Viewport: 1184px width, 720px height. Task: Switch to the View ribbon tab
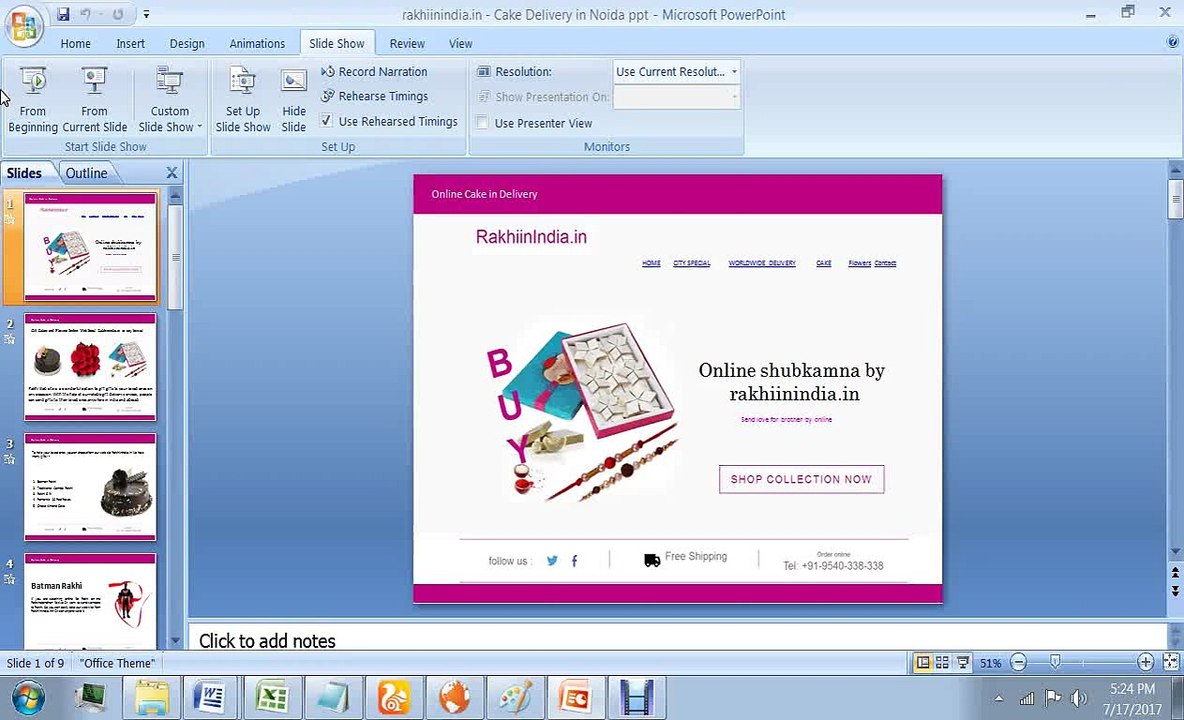point(461,44)
